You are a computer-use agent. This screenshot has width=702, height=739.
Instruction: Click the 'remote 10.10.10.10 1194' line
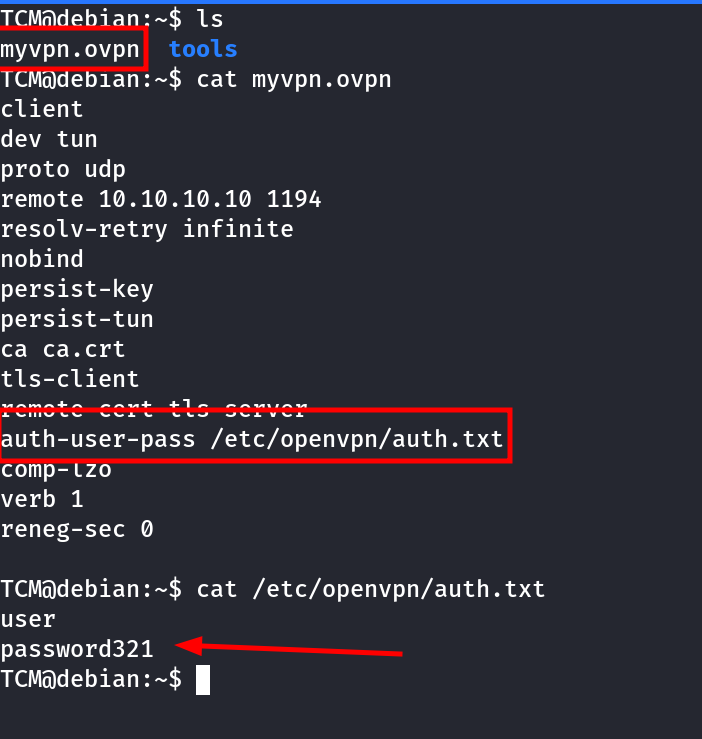(x=161, y=199)
